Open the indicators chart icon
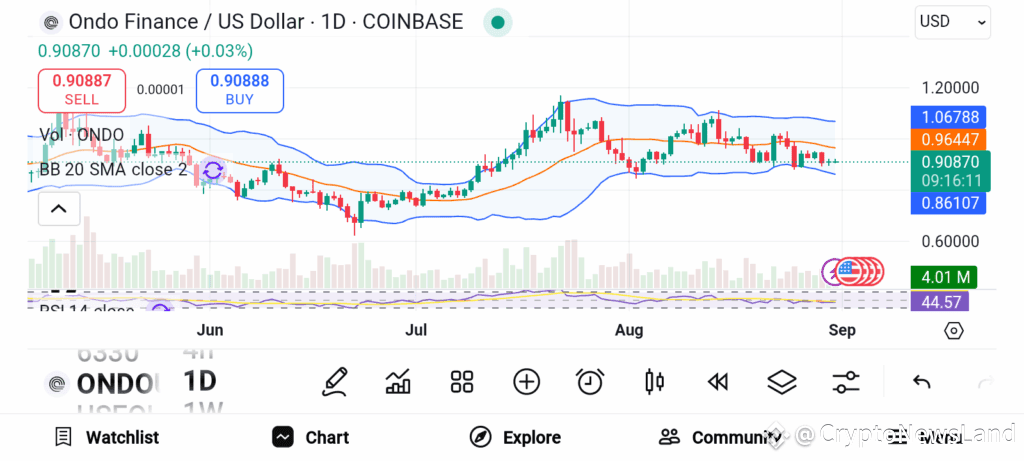 398,382
